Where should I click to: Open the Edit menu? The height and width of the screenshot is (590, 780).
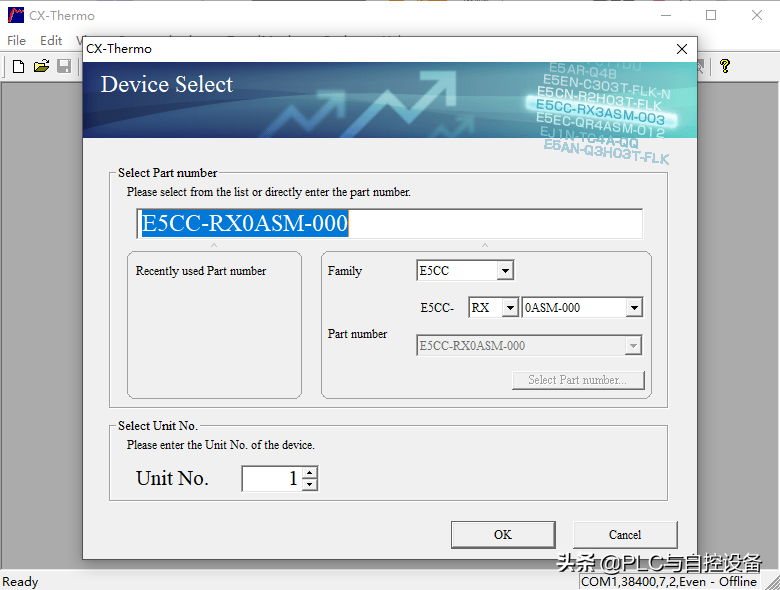51,41
